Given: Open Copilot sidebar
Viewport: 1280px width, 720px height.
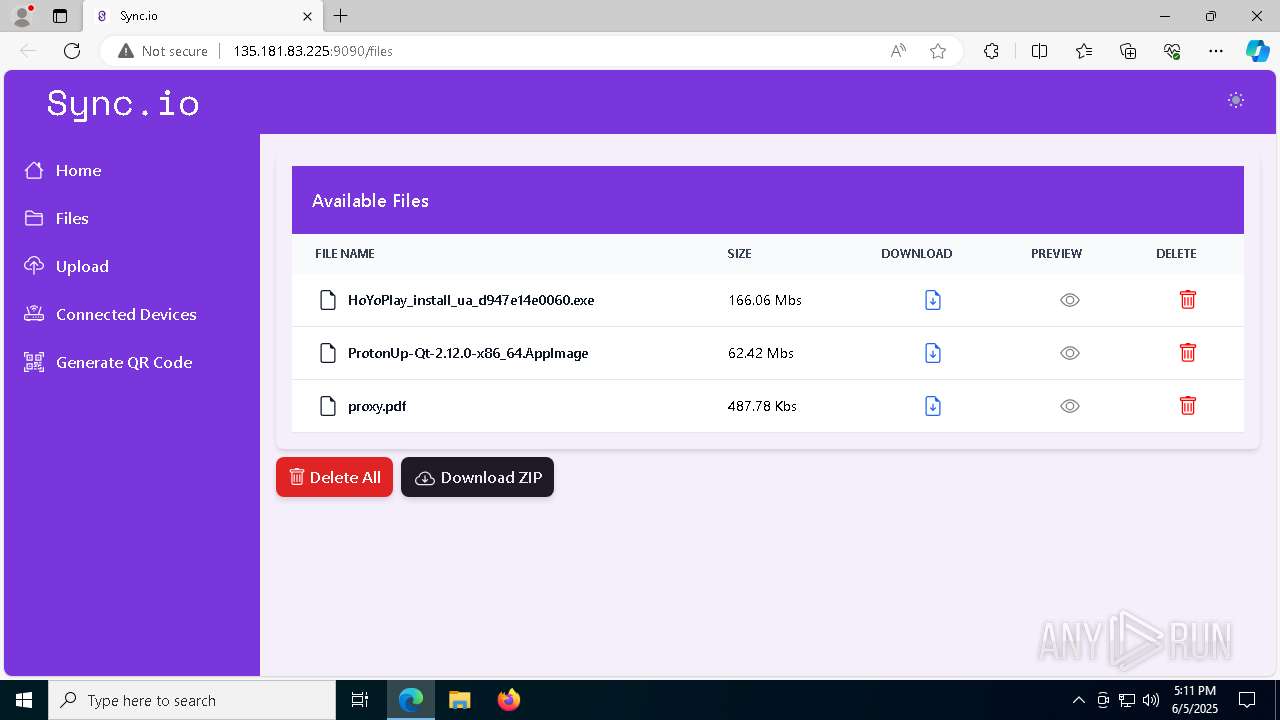Looking at the screenshot, I should click(x=1257, y=51).
